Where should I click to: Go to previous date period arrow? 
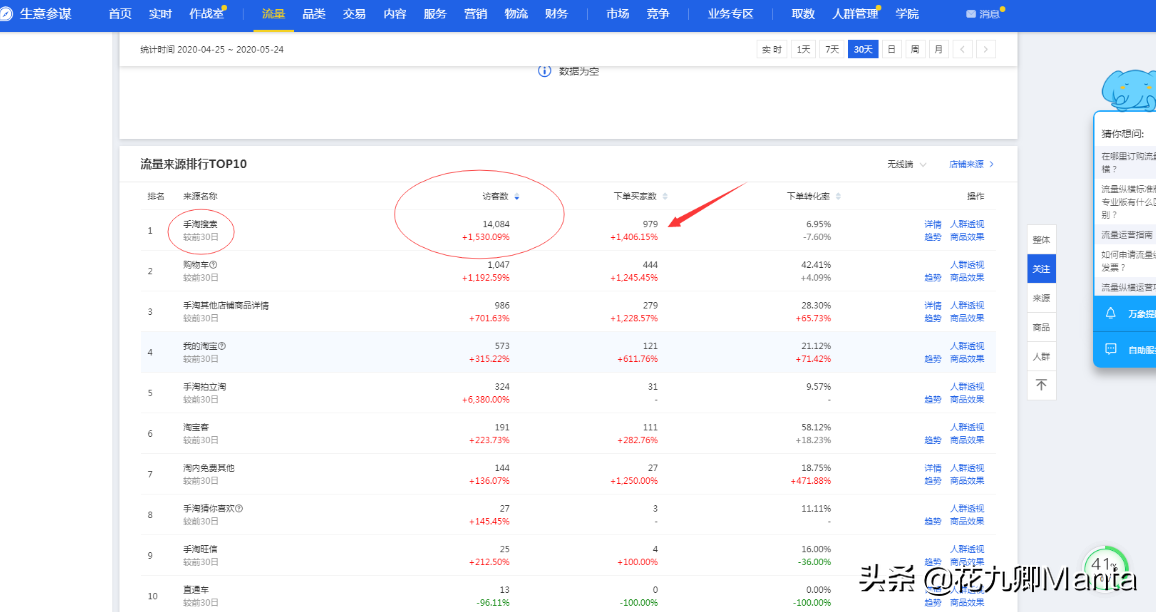962,49
